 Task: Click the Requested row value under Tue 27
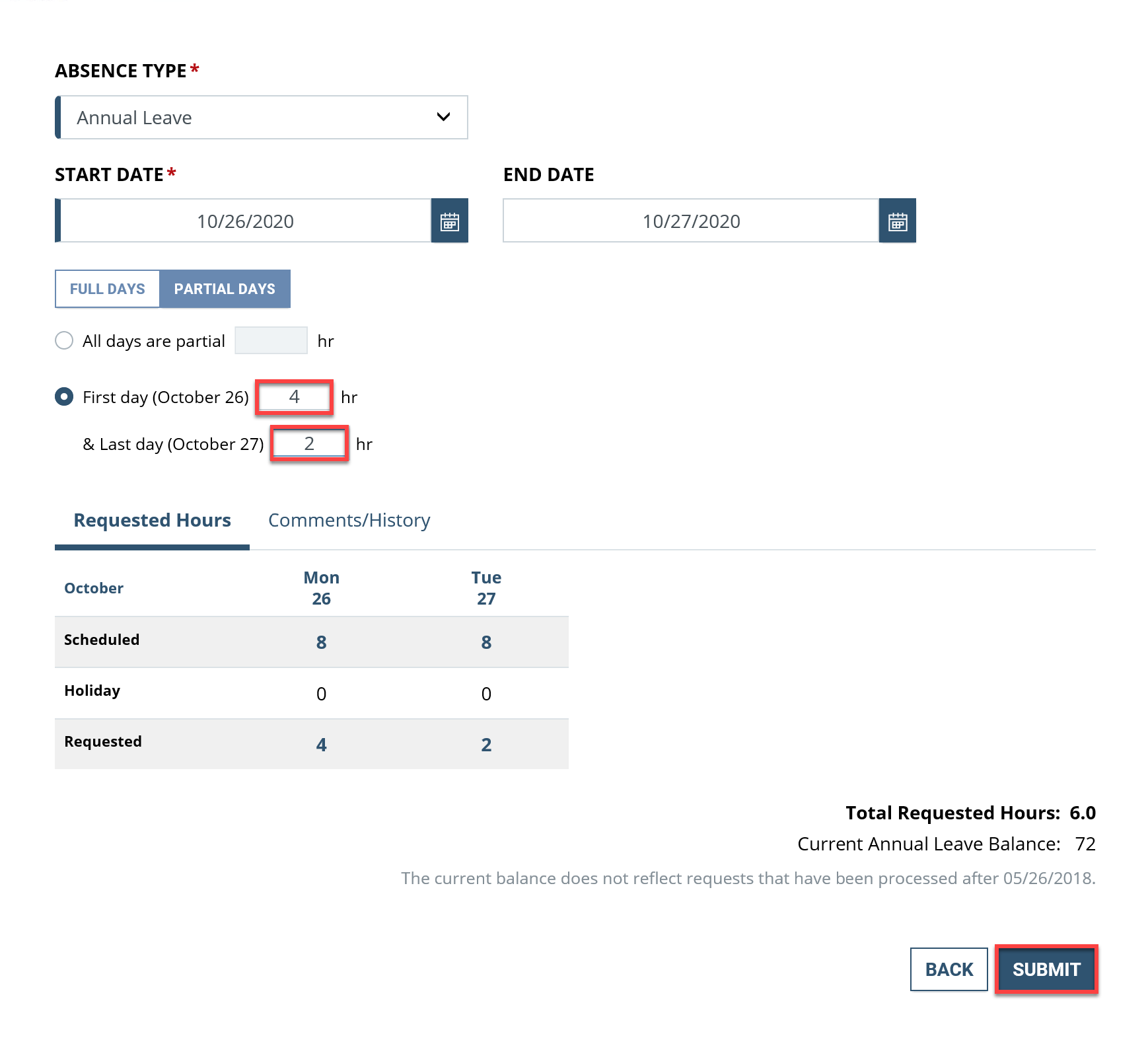click(x=486, y=744)
